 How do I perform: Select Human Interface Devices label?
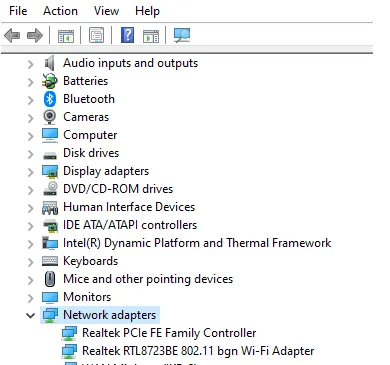point(129,207)
